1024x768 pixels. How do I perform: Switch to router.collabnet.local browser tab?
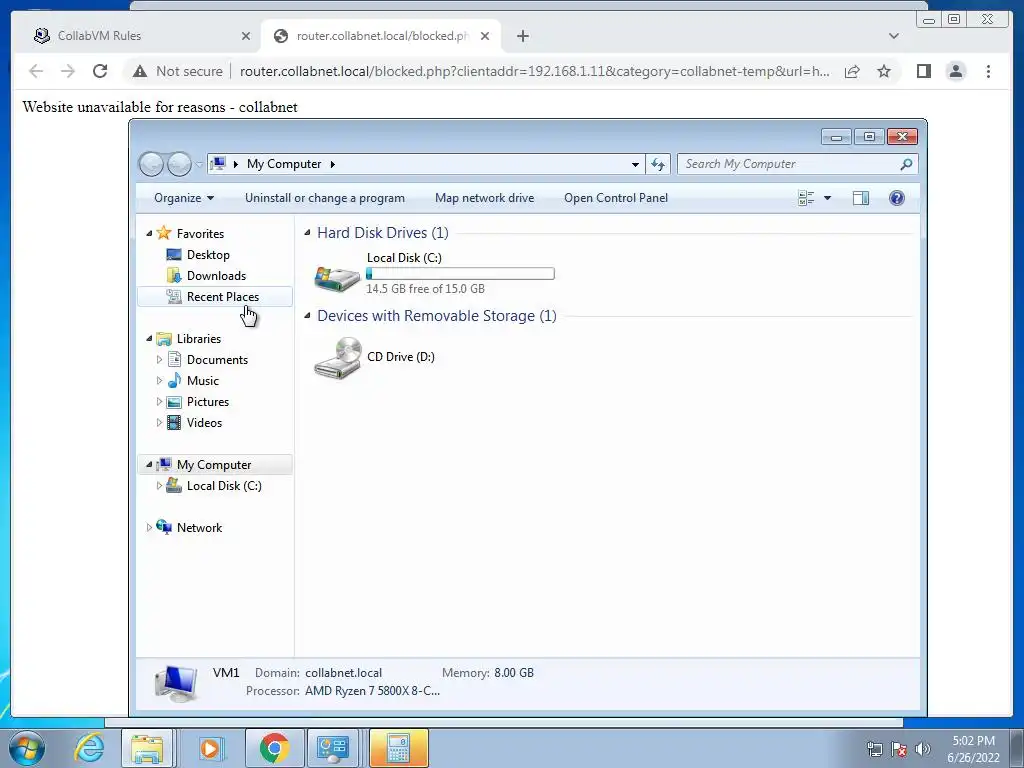coord(382,36)
